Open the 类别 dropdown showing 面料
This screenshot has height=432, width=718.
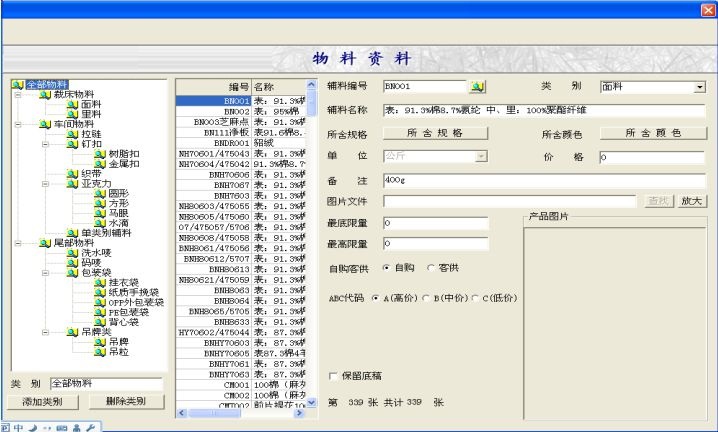click(699, 87)
